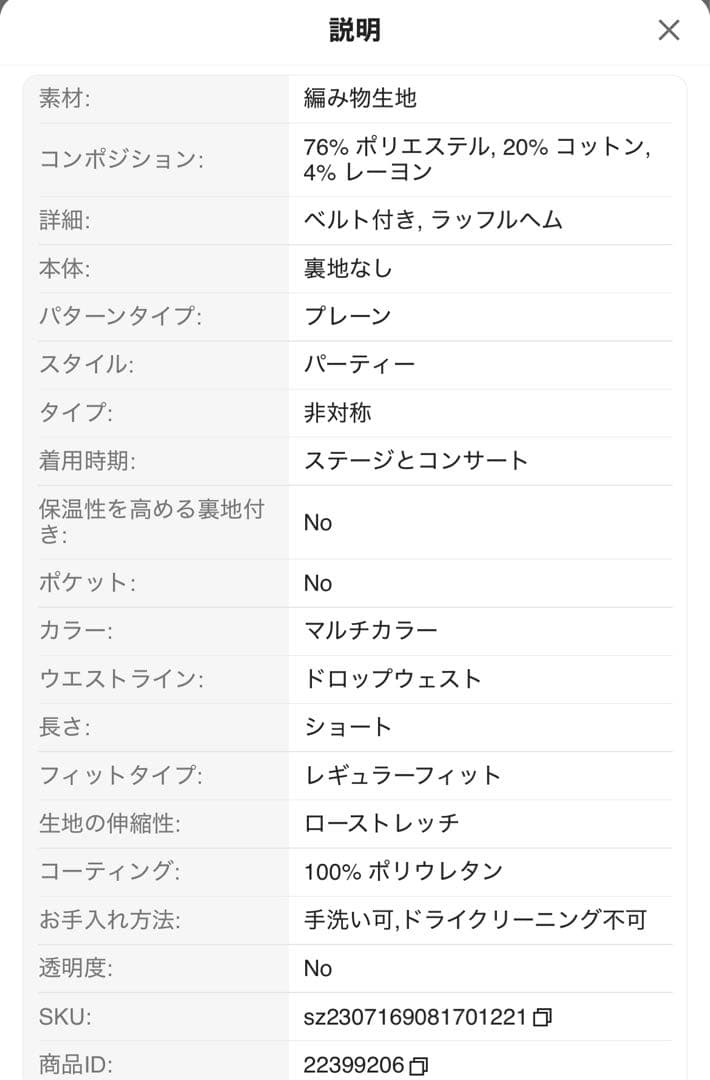710x1080 pixels.
Task: Tap the 素材 label row
Action: coord(65,98)
